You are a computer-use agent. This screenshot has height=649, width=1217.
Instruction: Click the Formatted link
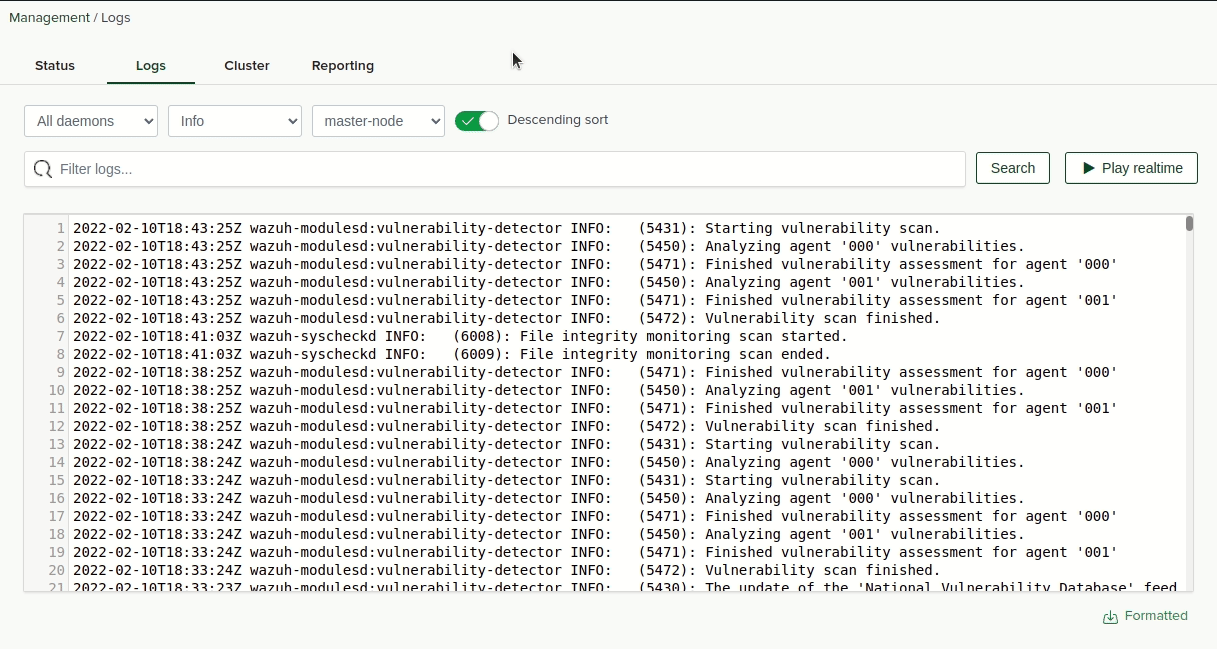click(x=1155, y=616)
